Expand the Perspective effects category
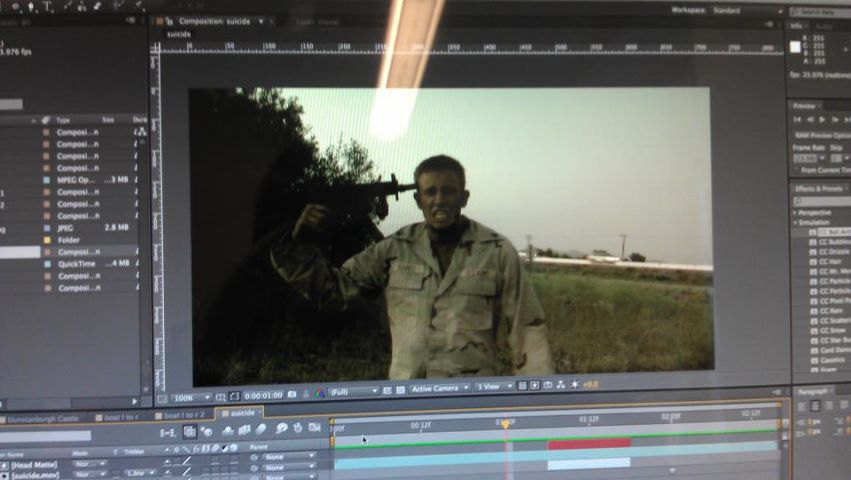The height and width of the screenshot is (480, 851). click(x=797, y=213)
